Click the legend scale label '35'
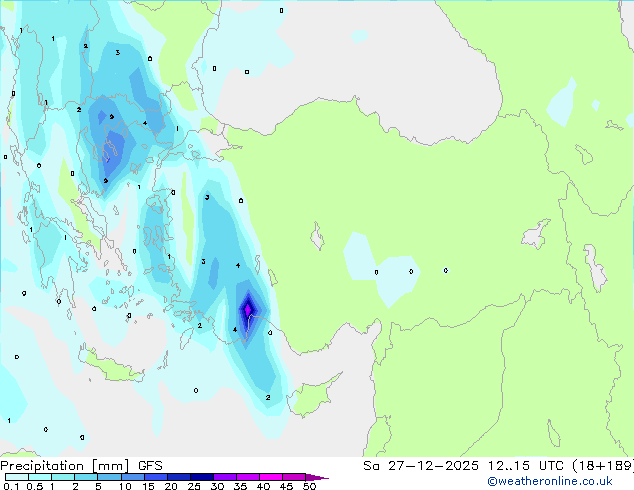 [x=240, y=486]
